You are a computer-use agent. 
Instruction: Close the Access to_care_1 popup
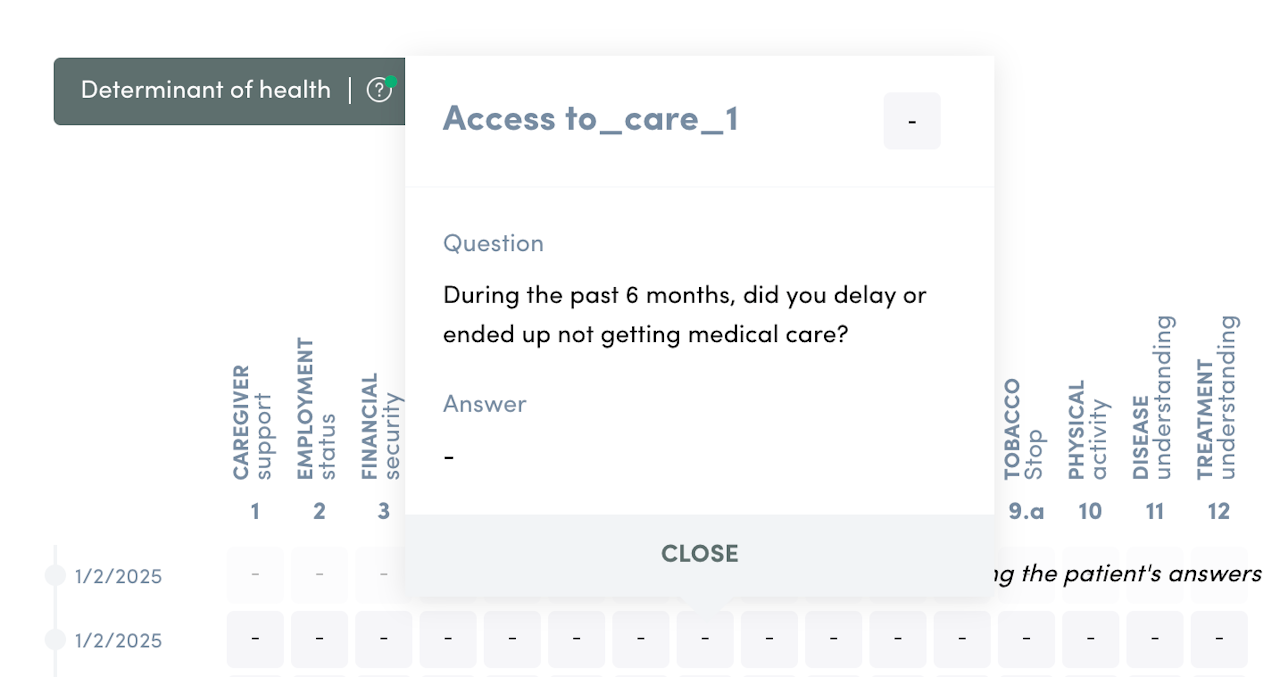coord(699,553)
